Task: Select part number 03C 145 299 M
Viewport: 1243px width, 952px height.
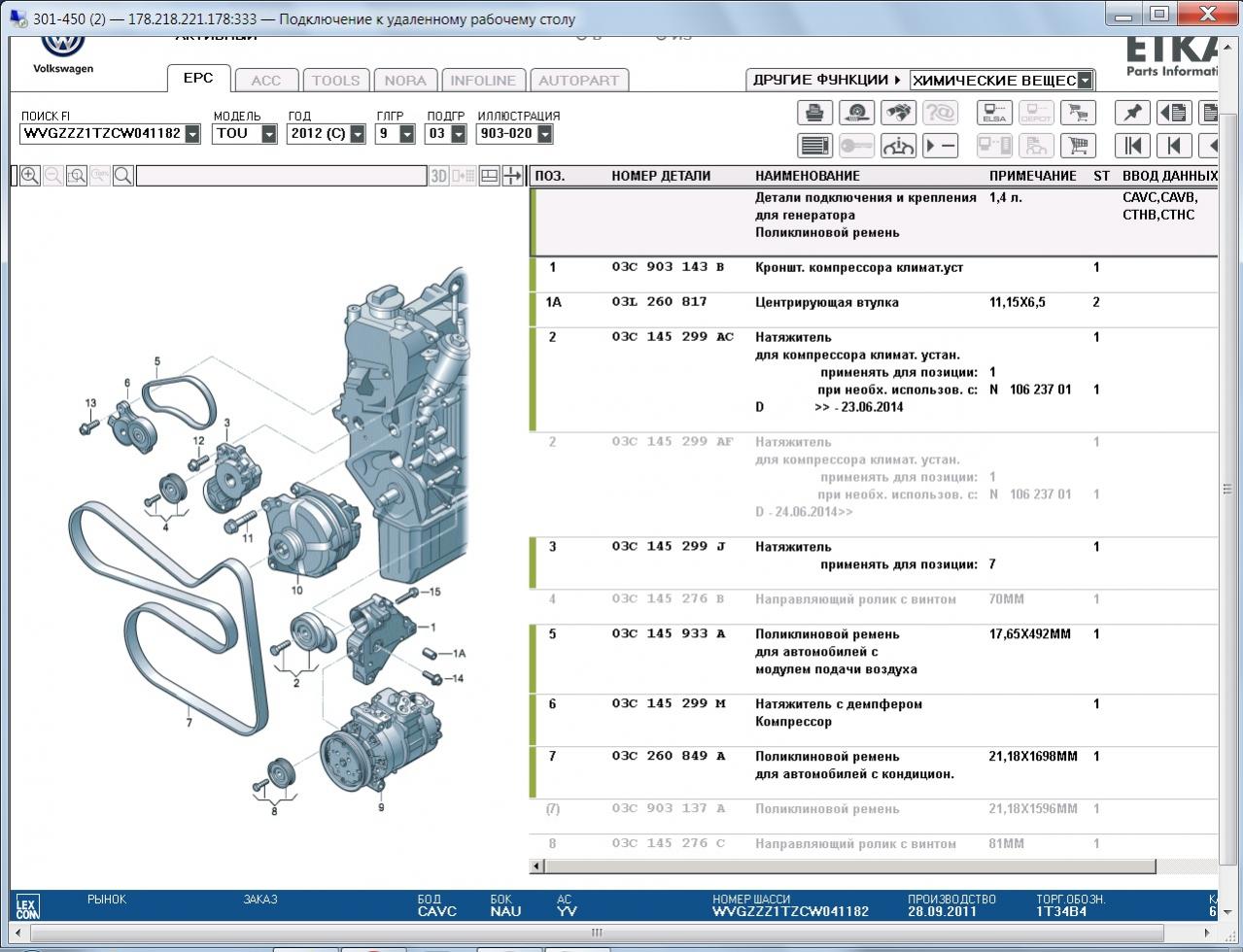Action: pos(669,704)
